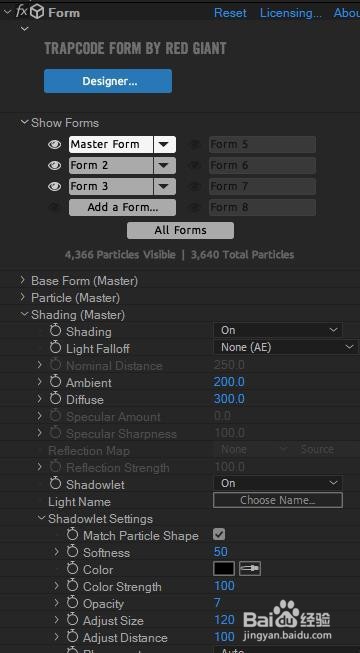Viewport: 360px width, 653px height.
Task: Expand the Base Form (Master) group
Action: (22, 281)
